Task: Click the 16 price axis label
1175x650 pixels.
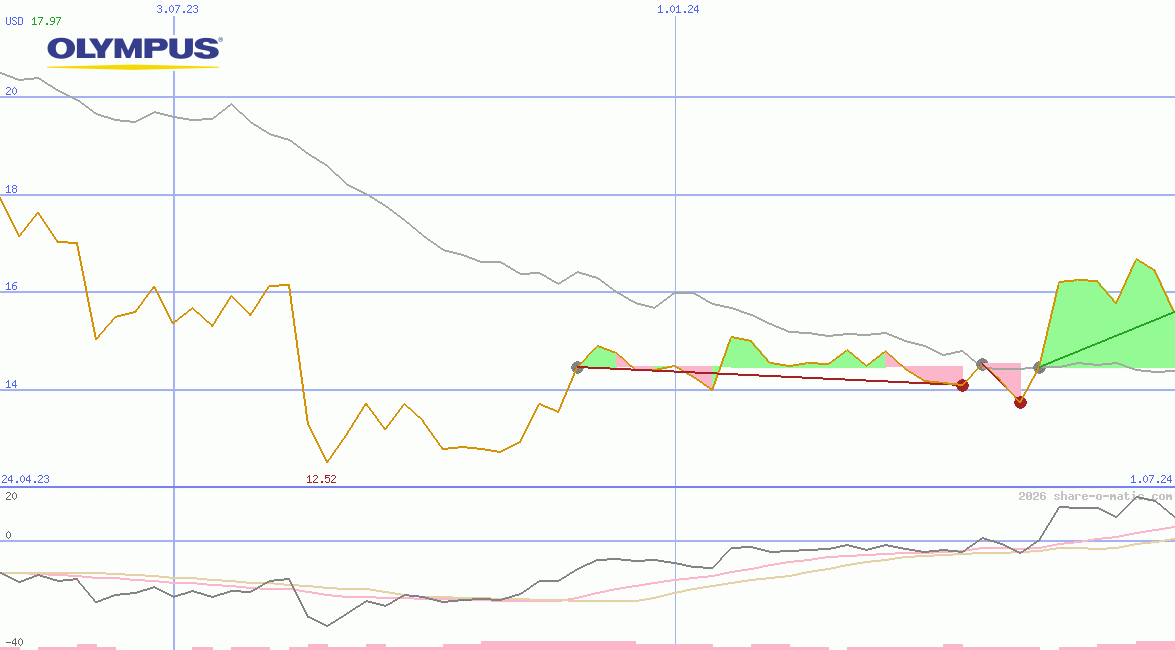Action: 11,286
